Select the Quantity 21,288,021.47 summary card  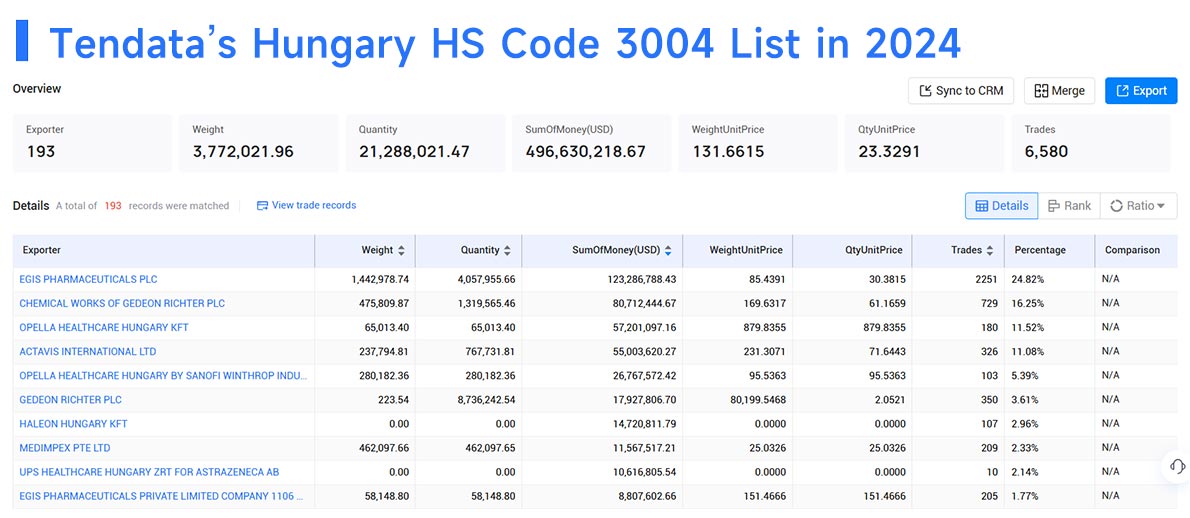425,143
